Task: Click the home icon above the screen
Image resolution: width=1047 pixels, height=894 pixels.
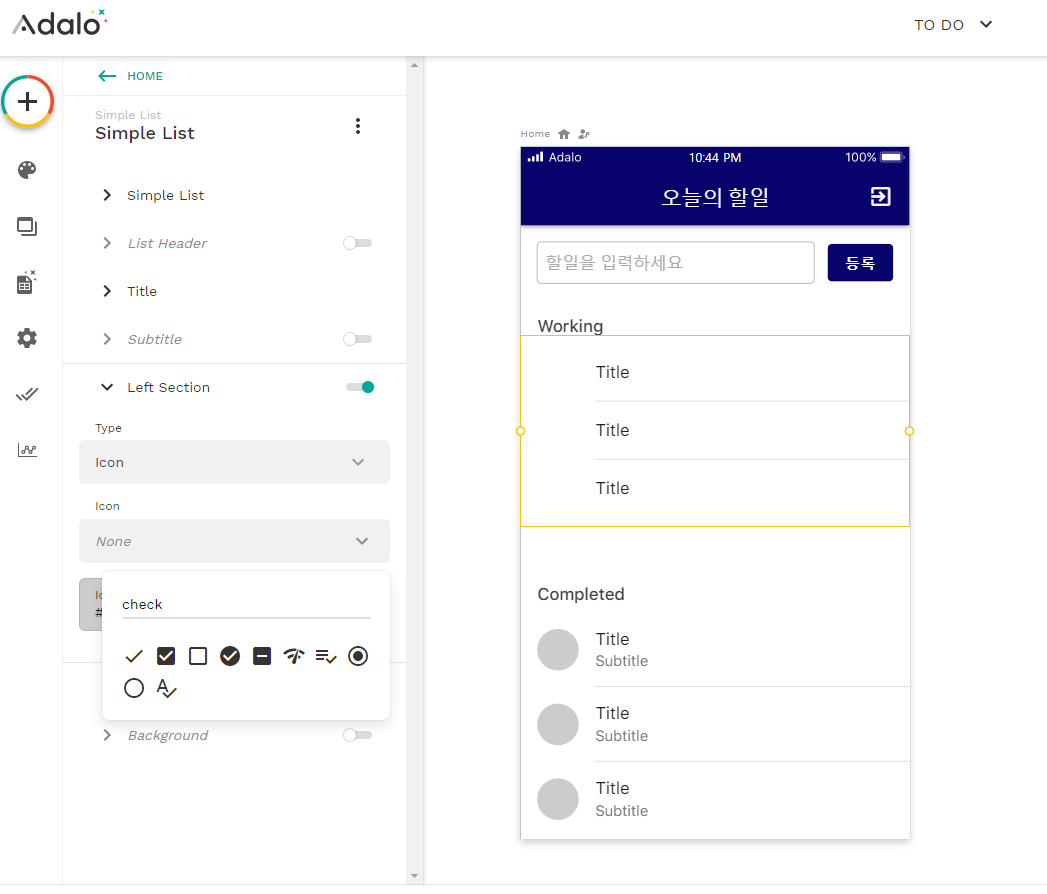Action: [x=564, y=134]
